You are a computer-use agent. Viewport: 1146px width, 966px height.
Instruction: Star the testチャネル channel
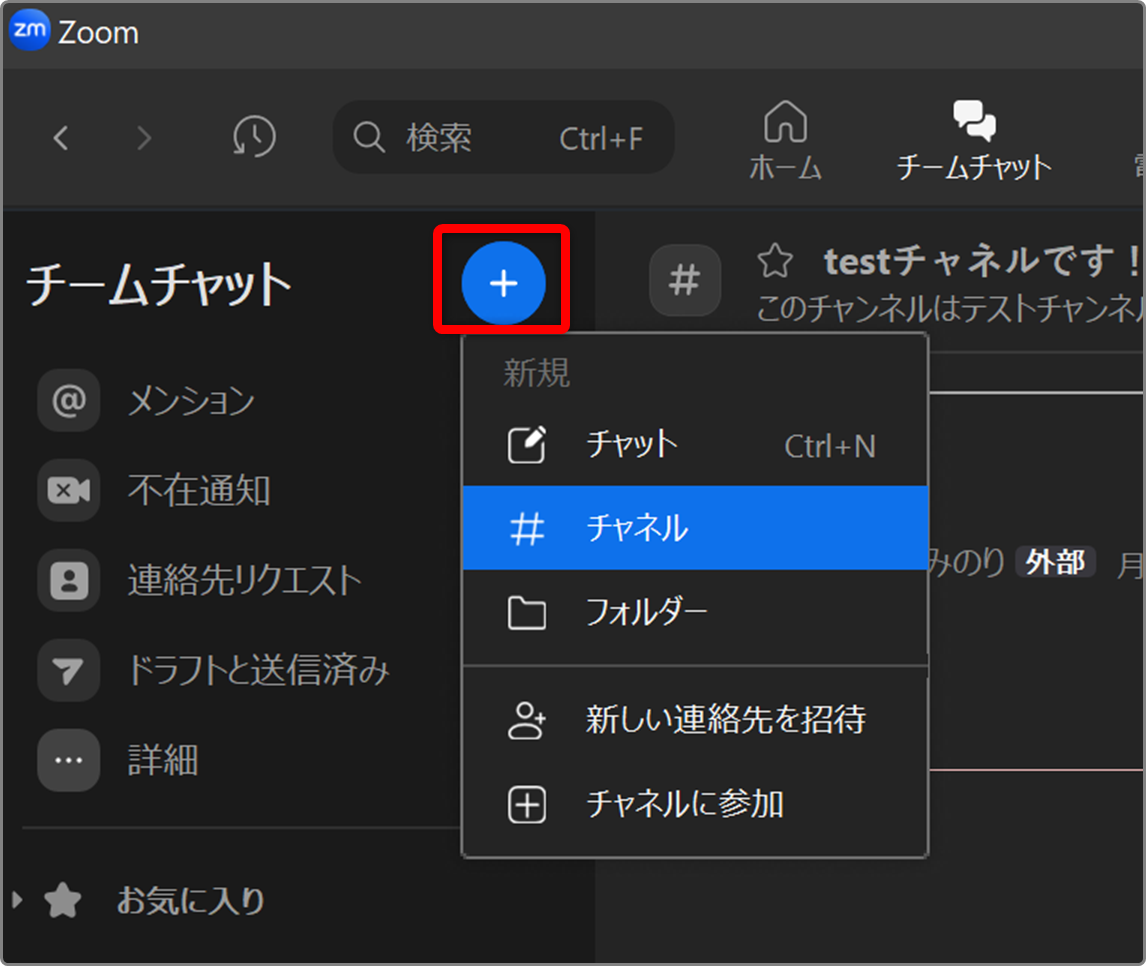point(775,261)
